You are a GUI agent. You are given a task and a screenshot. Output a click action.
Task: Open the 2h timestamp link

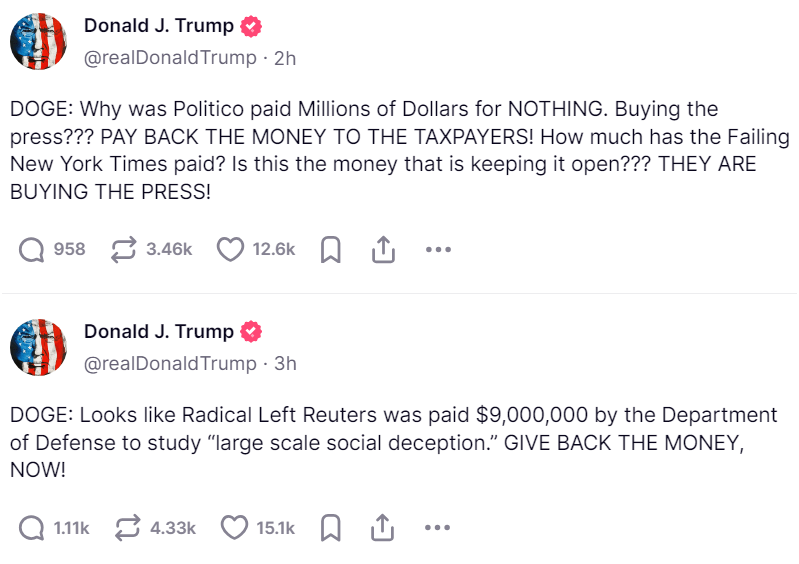[x=285, y=57]
